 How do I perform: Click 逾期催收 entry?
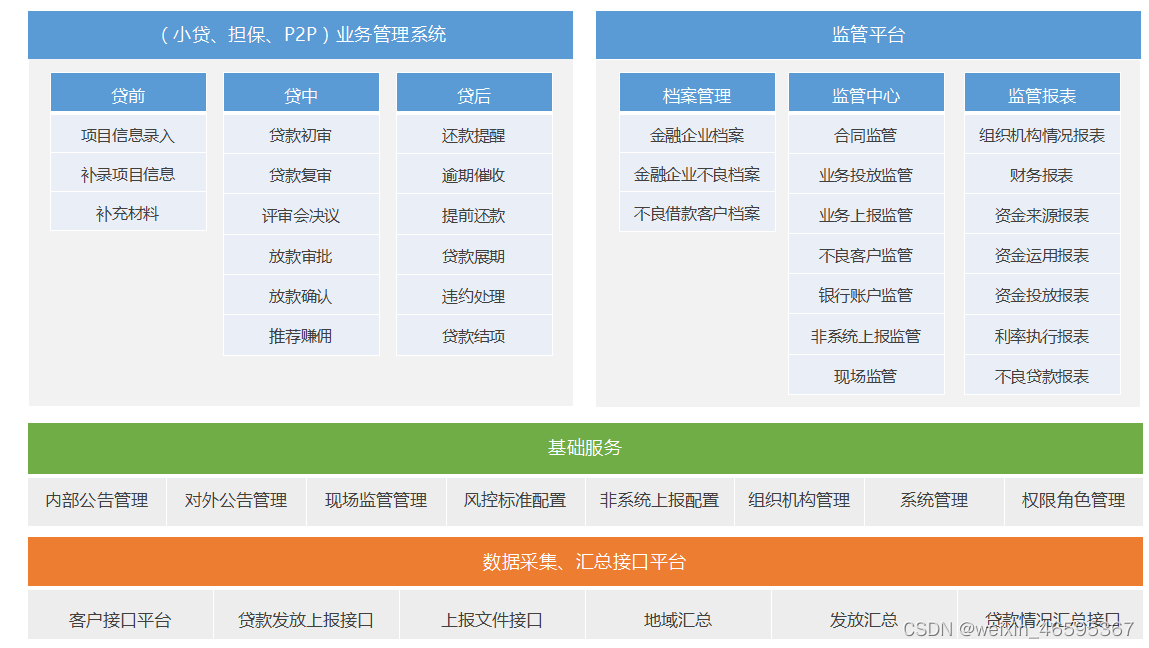(474, 174)
